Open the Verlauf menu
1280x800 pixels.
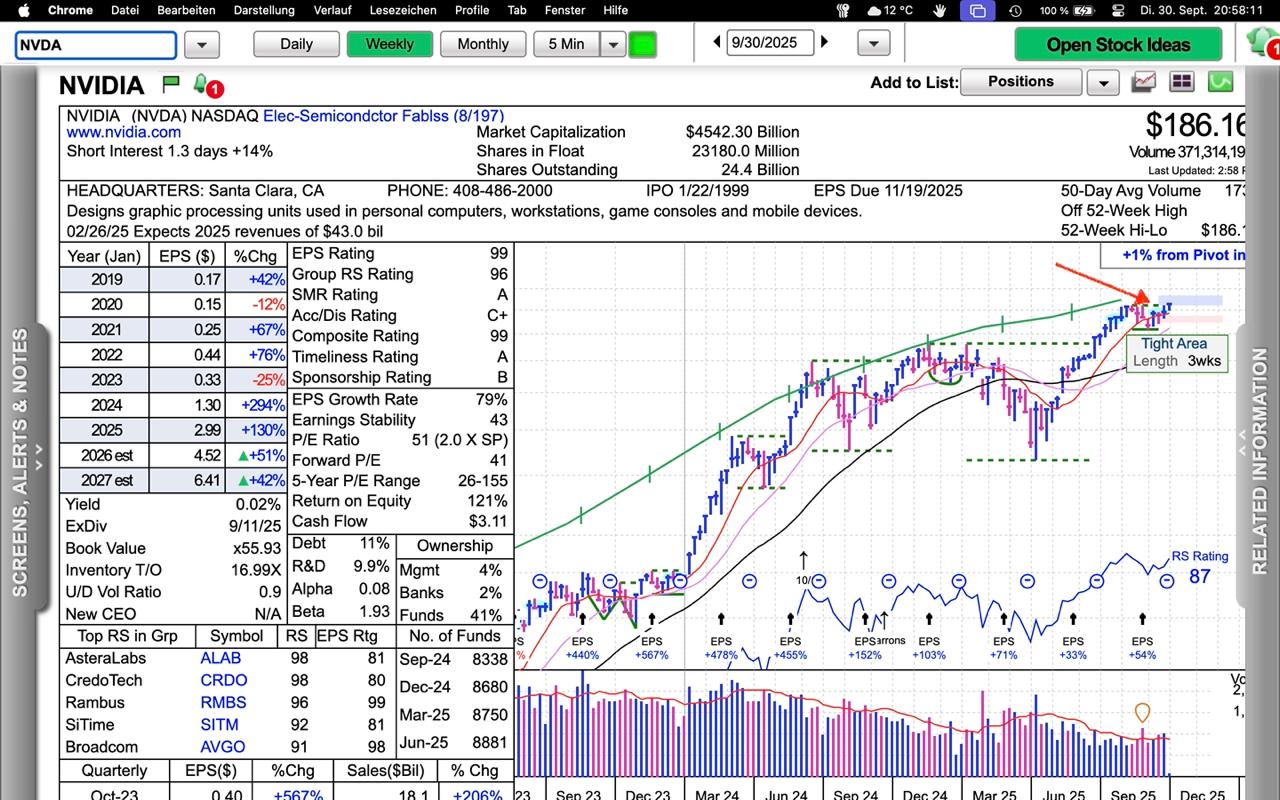(332, 10)
